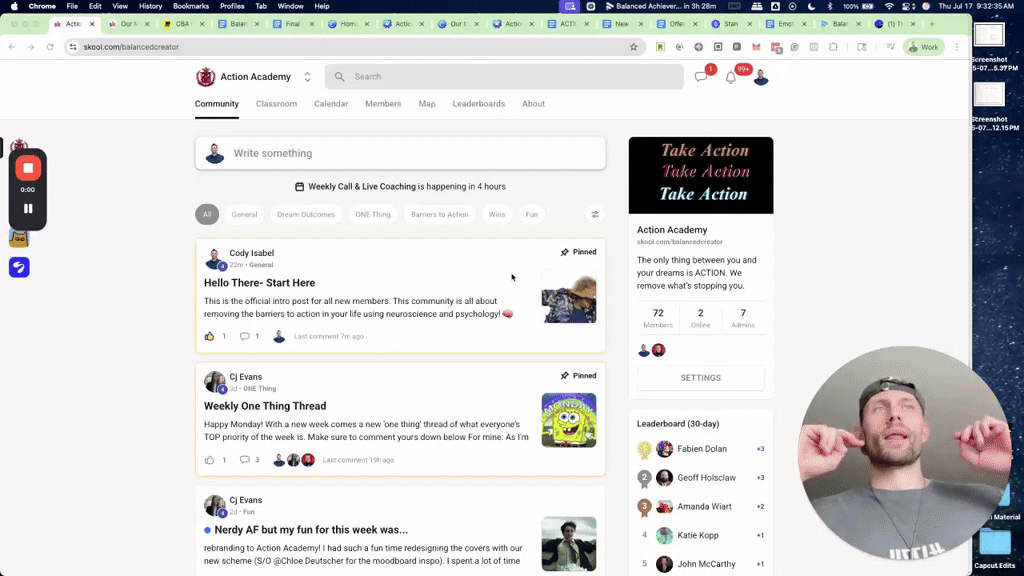Image resolution: width=1024 pixels, height=576 pixels.
Task: Switch to the Calendar tab
Action: tap(331, 104)
